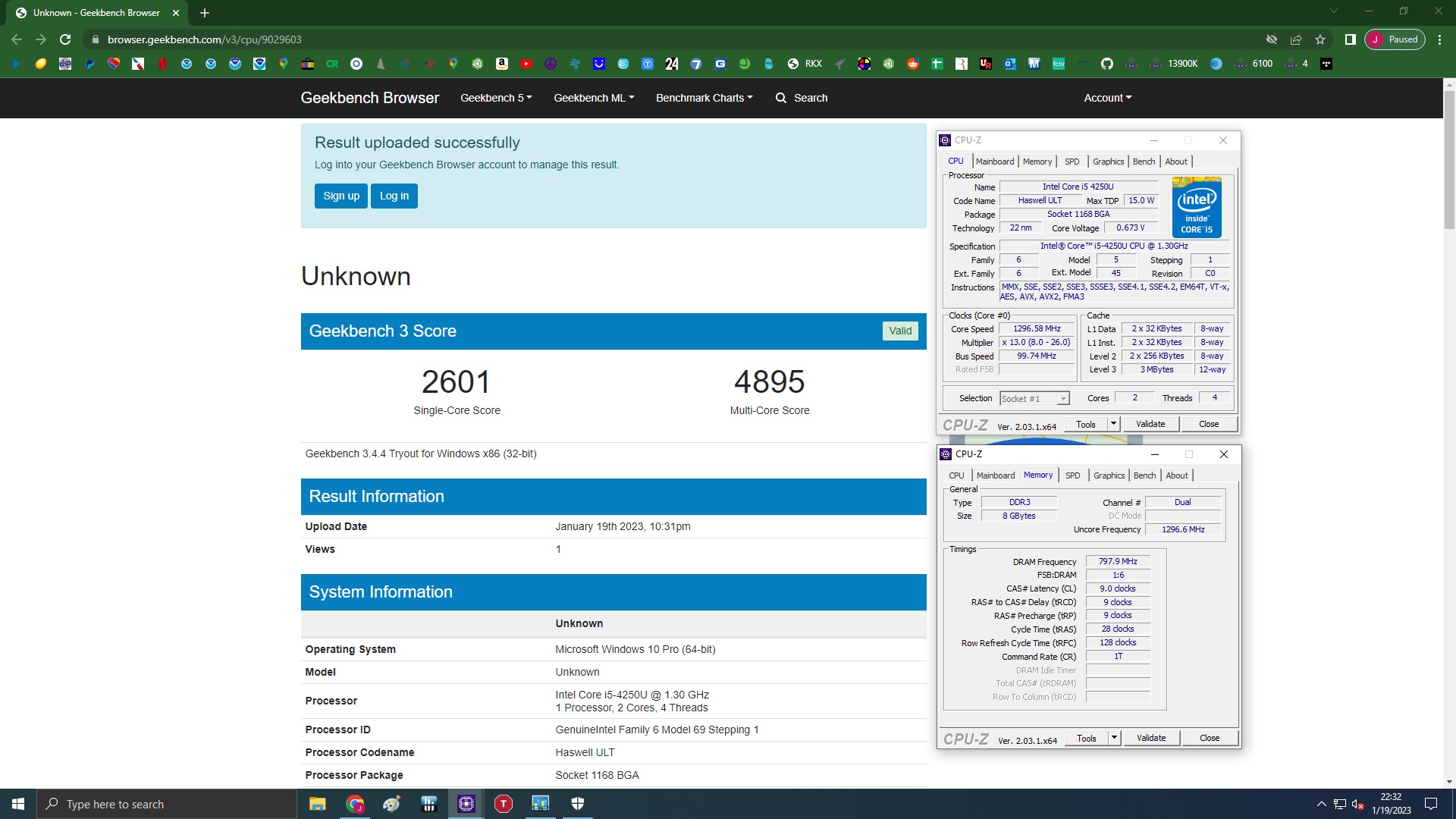The image size is (1456, 819).
Task: Expand Benchmark Charts dropdown menu
Action: [x=704, y=98]
